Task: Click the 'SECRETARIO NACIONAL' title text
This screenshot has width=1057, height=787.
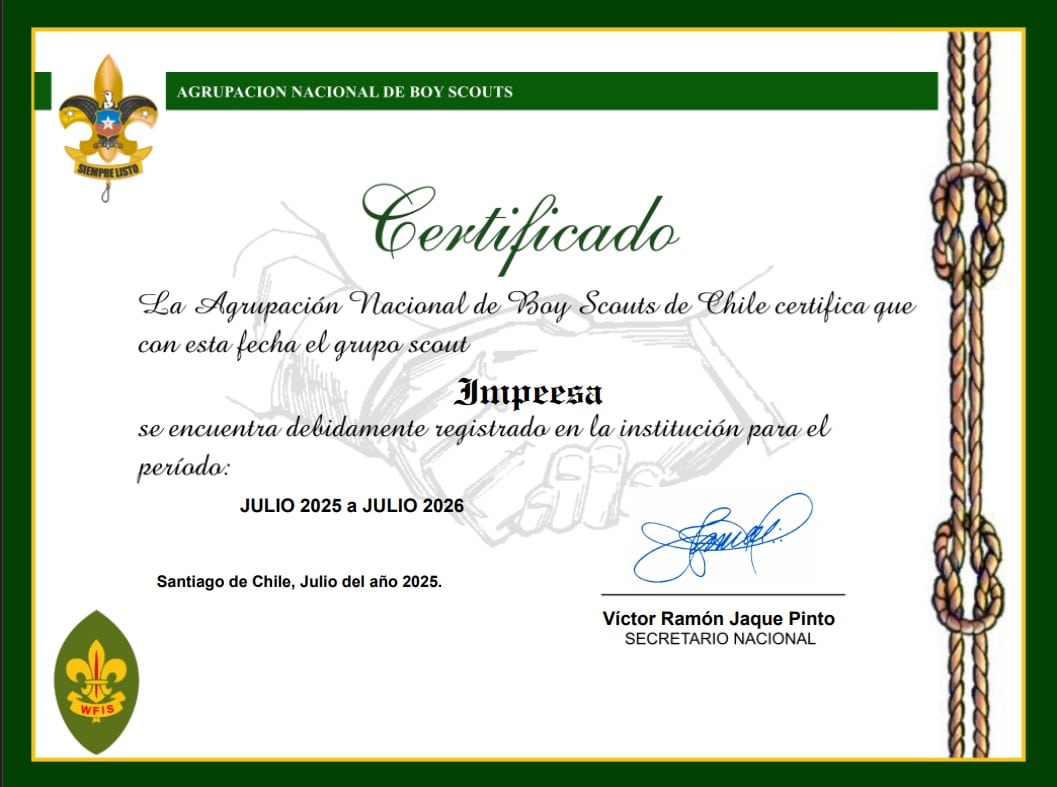Action: point(719,639)
